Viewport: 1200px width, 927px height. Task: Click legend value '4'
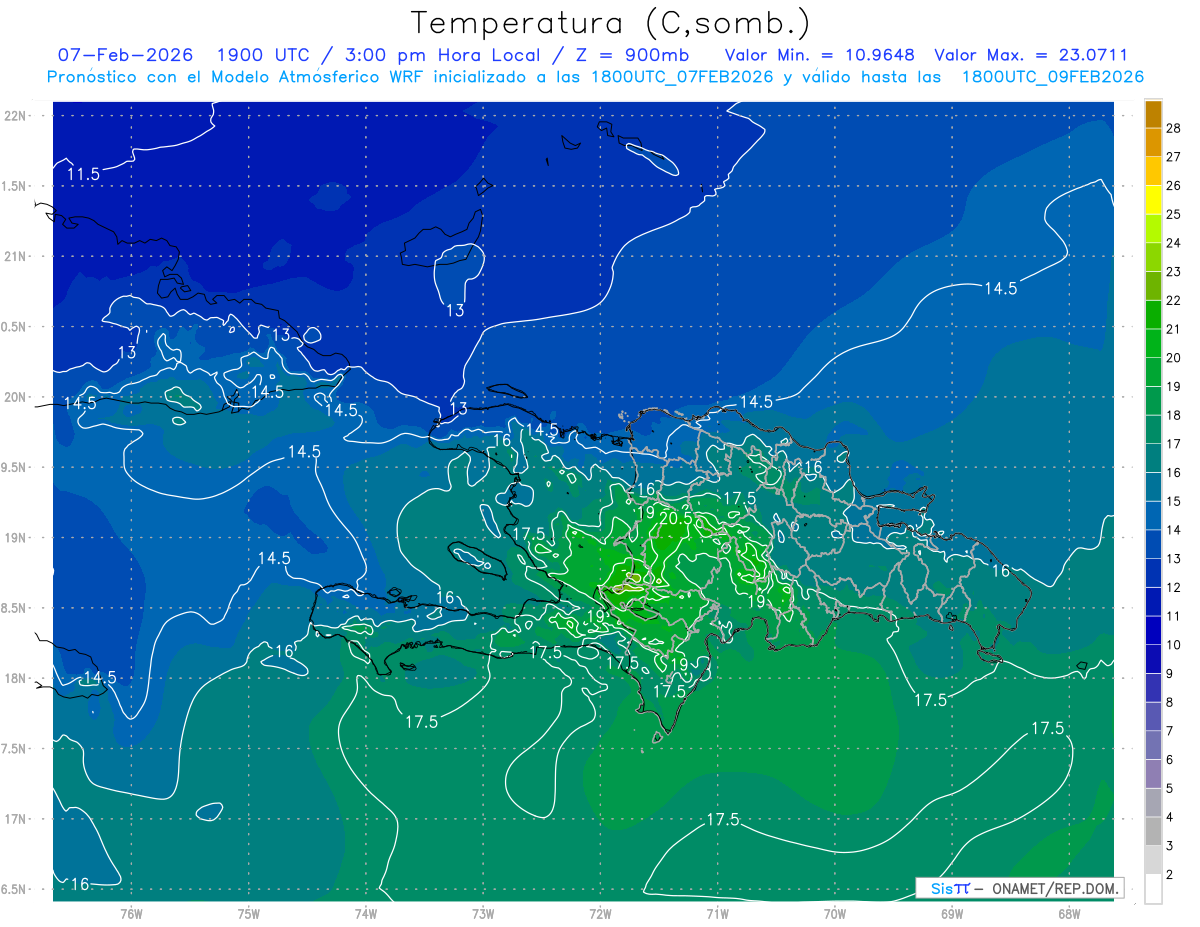coord(1170,817)
